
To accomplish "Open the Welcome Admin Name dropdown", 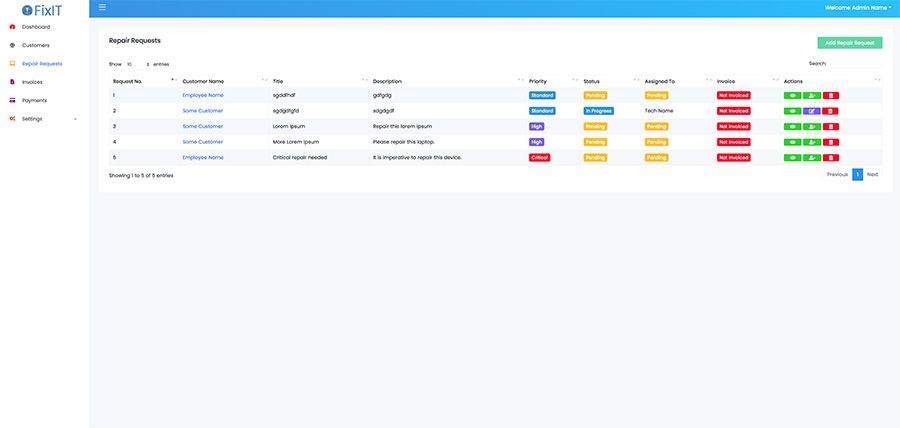I will 858,8.
